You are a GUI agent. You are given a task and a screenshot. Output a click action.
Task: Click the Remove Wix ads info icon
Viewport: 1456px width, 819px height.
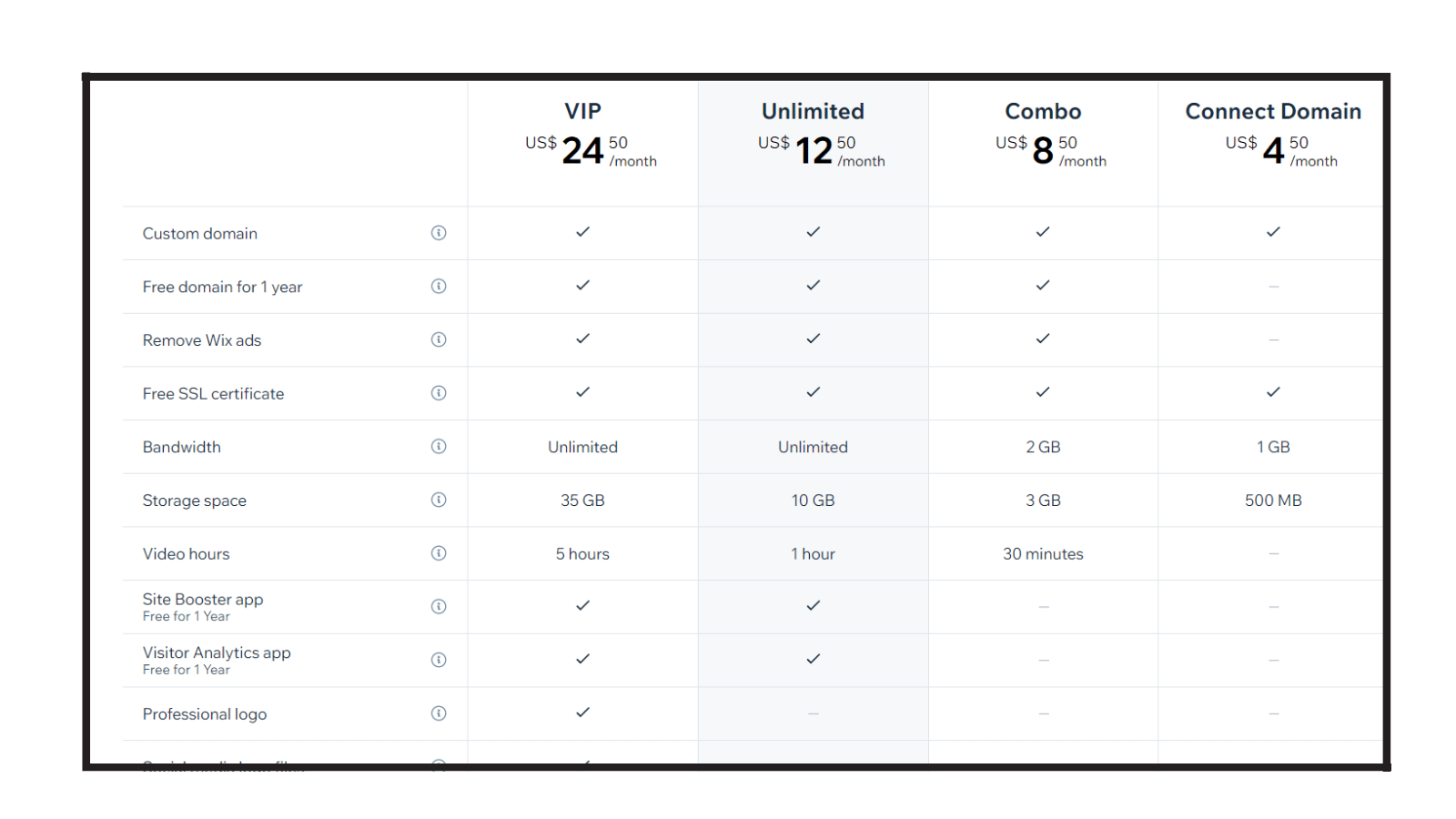(439, 340)
